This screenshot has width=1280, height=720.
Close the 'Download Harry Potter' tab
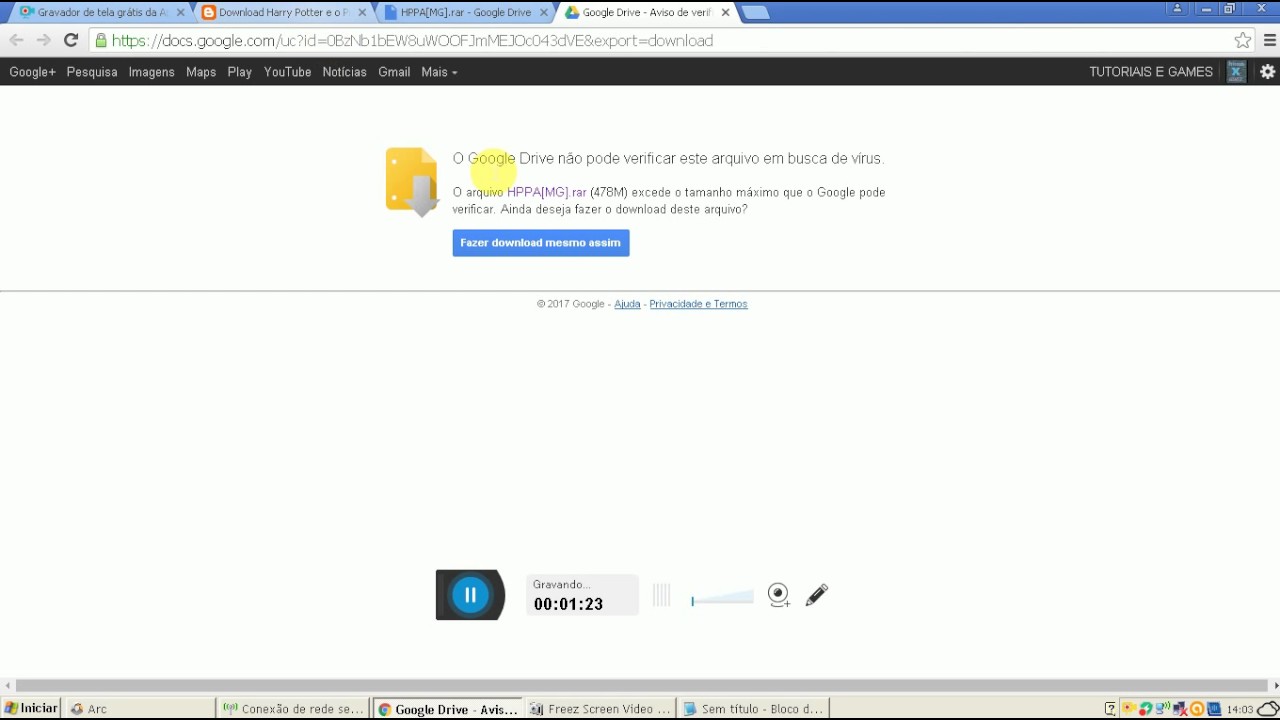pyautogui.click(x=362, y=13)
